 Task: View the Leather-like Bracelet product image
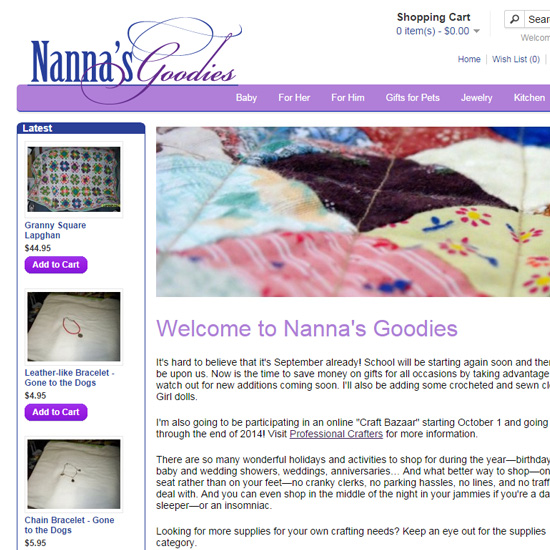[74, 327]
